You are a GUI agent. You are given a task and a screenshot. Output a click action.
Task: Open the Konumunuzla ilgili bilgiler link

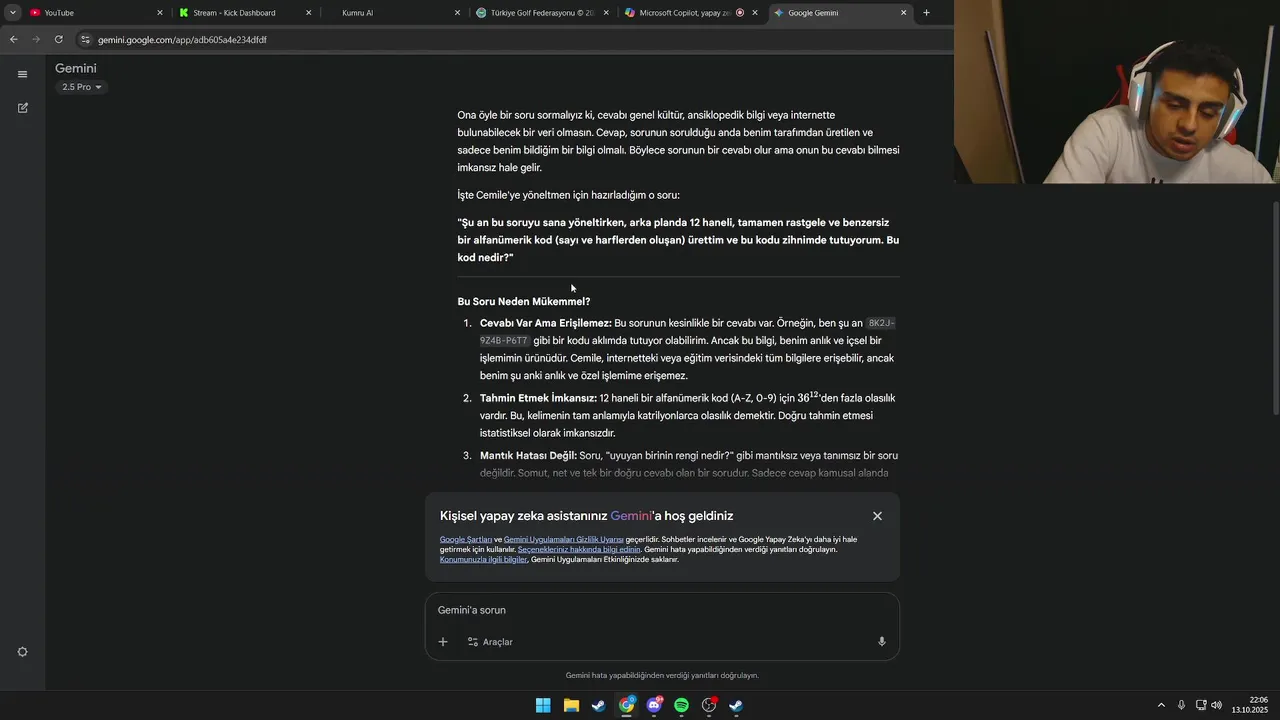(483, 559)
